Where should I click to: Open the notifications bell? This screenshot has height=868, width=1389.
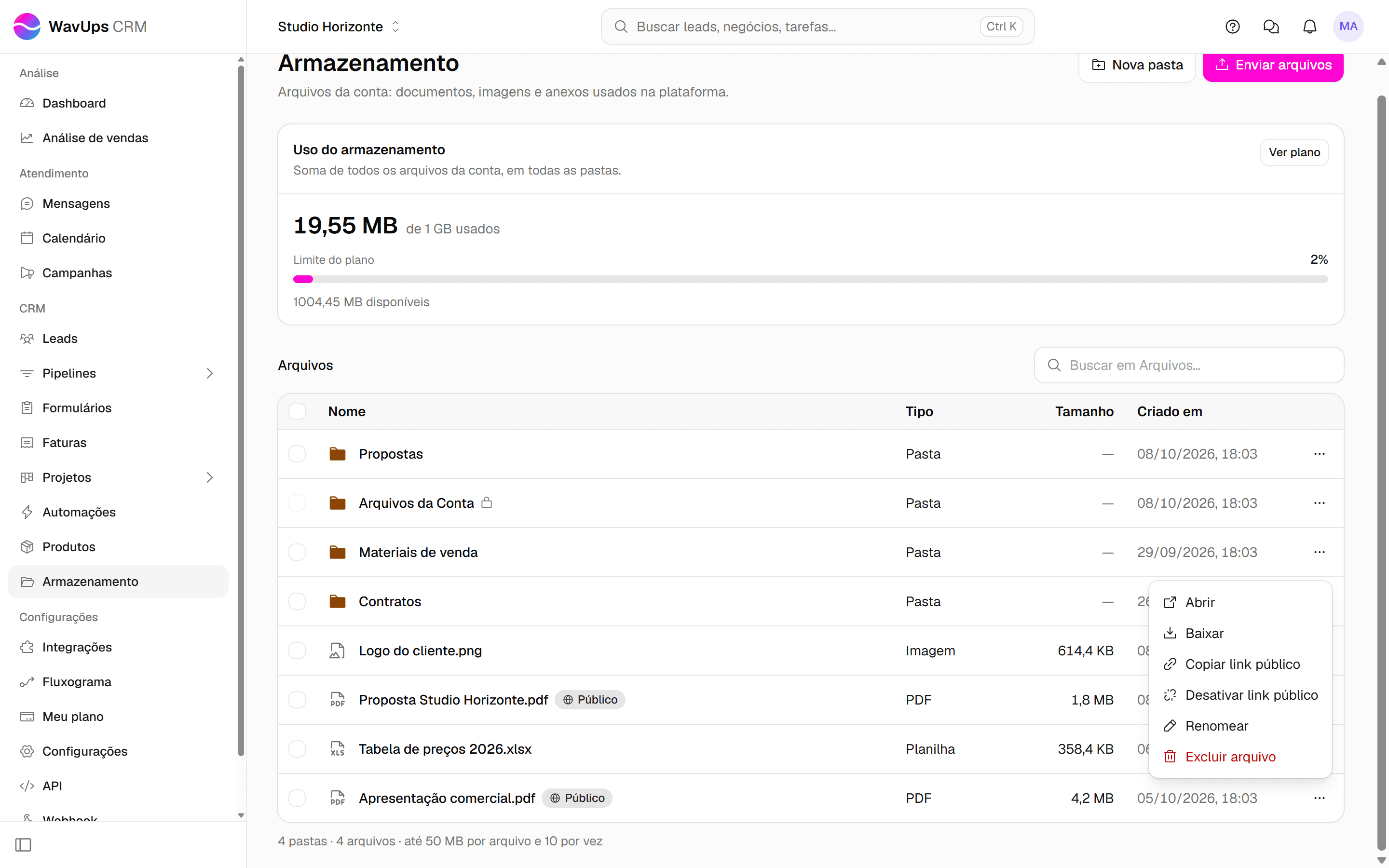coord(1309,27)
